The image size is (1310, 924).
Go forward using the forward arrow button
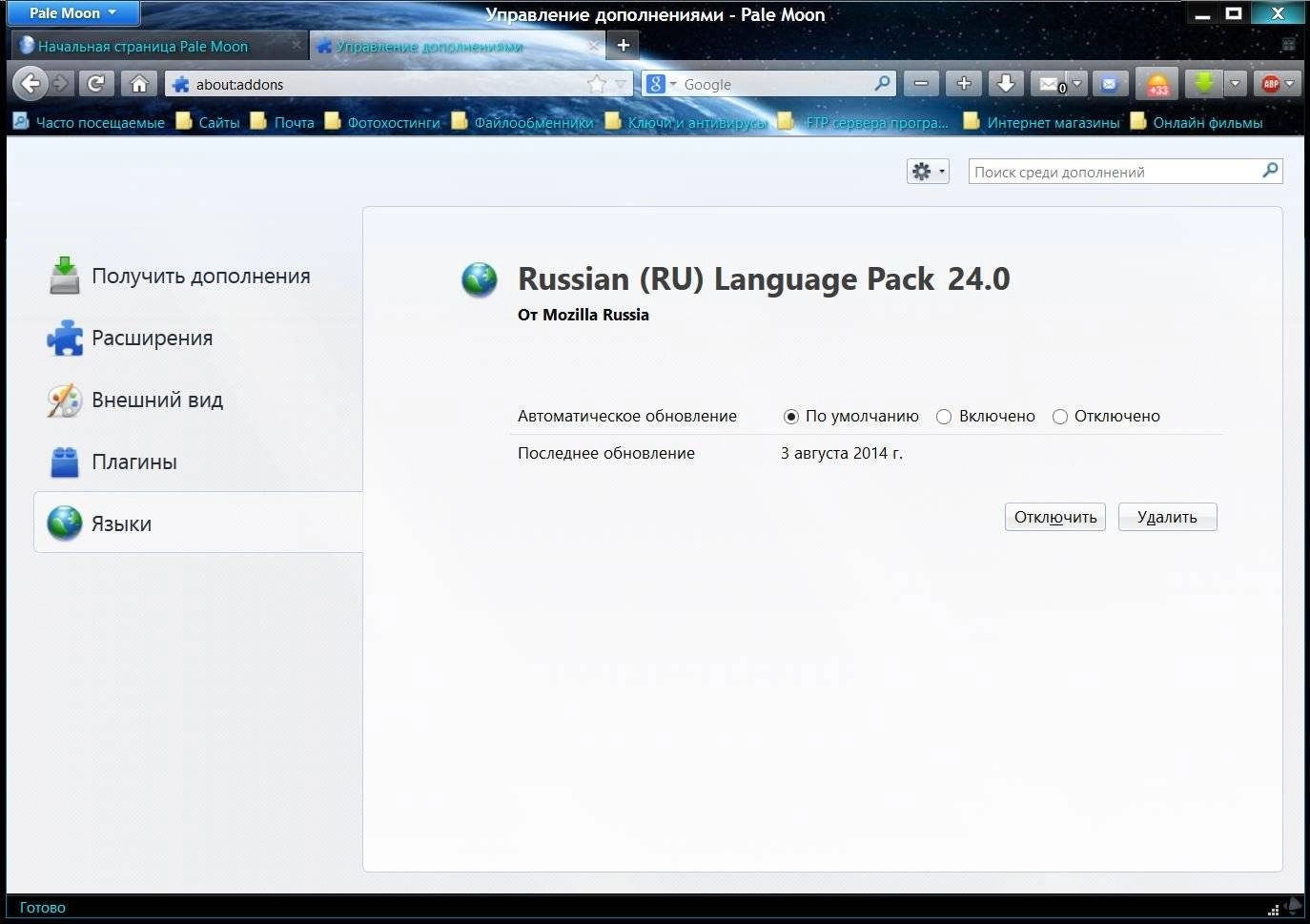(61, 84)
